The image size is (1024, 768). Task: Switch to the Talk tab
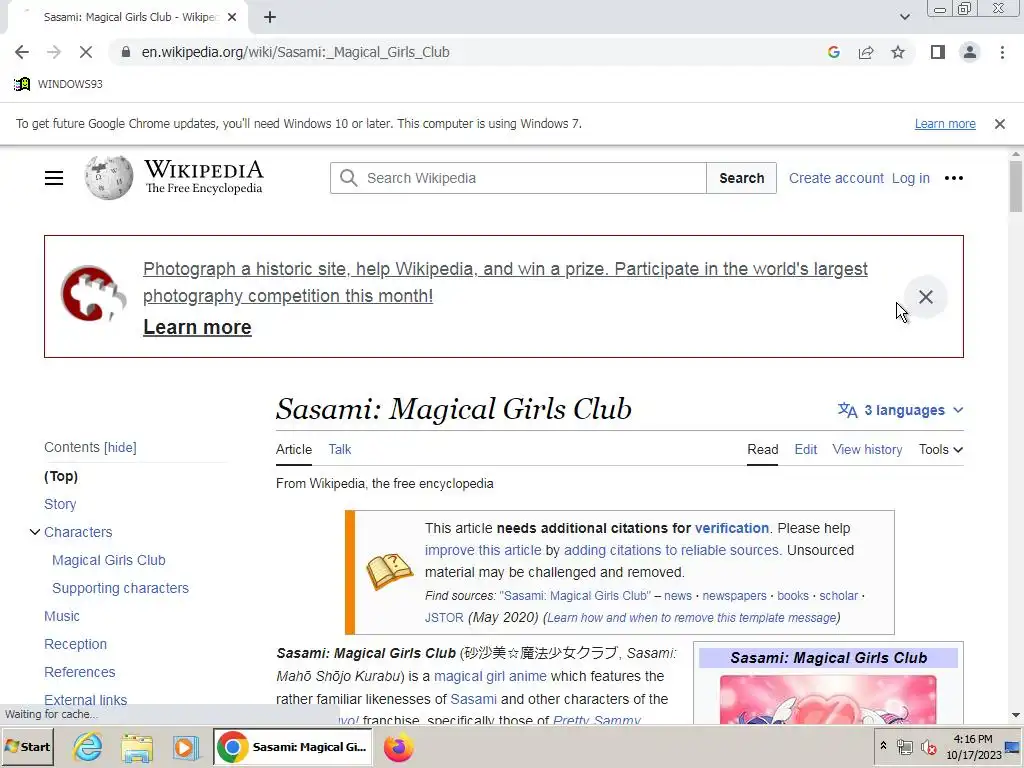(x=340, y=449)
